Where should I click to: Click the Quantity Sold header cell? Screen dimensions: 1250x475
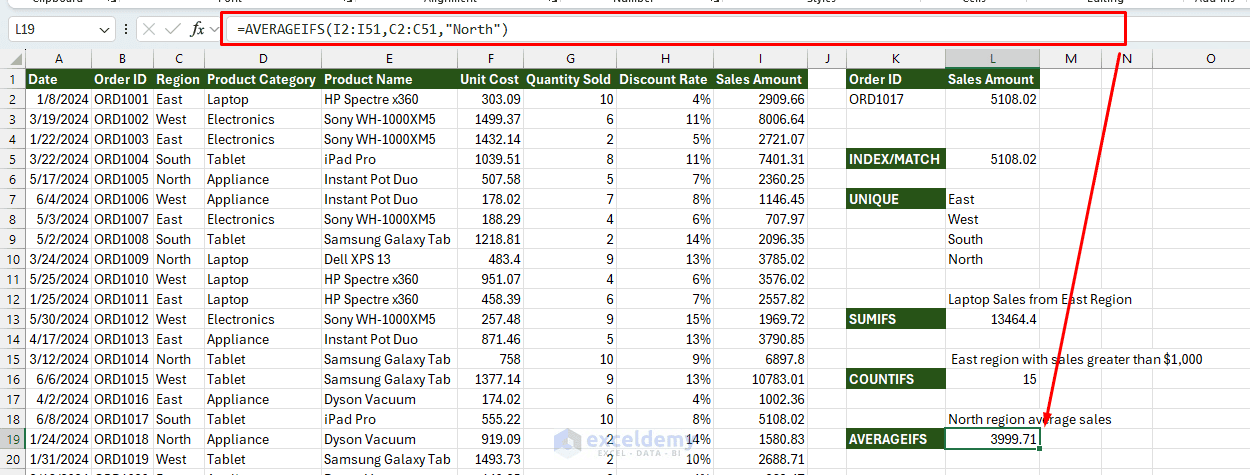click(569, 79)
